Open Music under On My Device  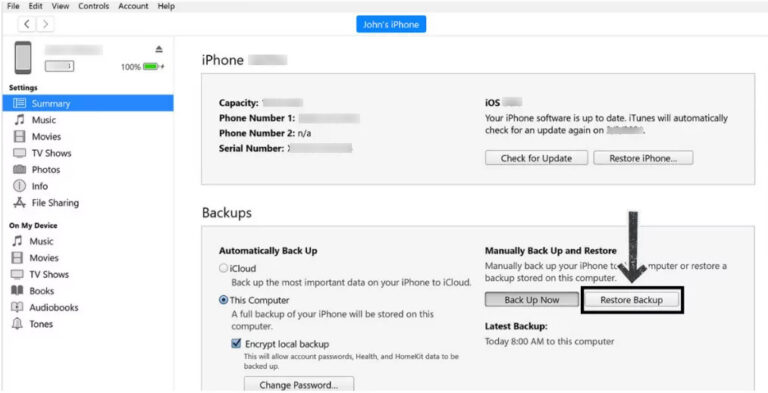pyautogui.click(x=41, y=242)
